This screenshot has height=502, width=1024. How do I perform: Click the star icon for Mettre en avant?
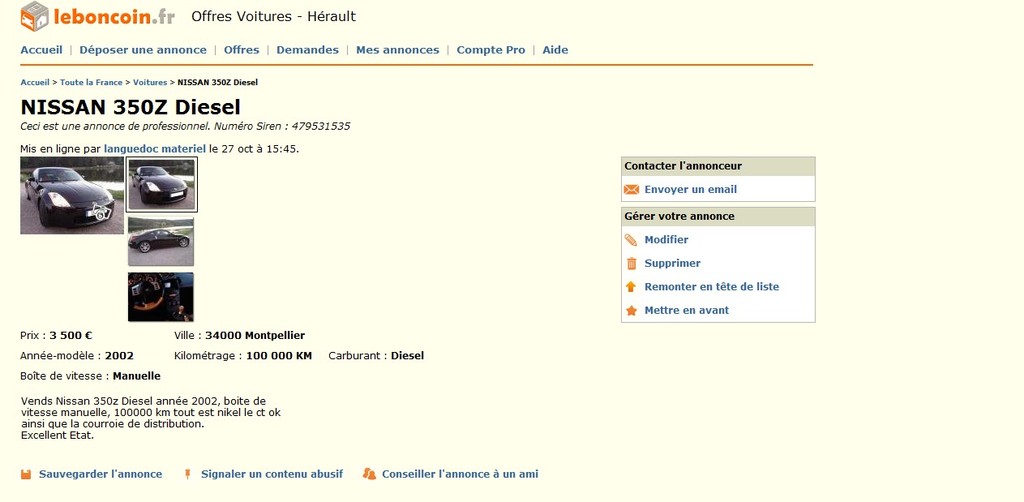[631, 311]
